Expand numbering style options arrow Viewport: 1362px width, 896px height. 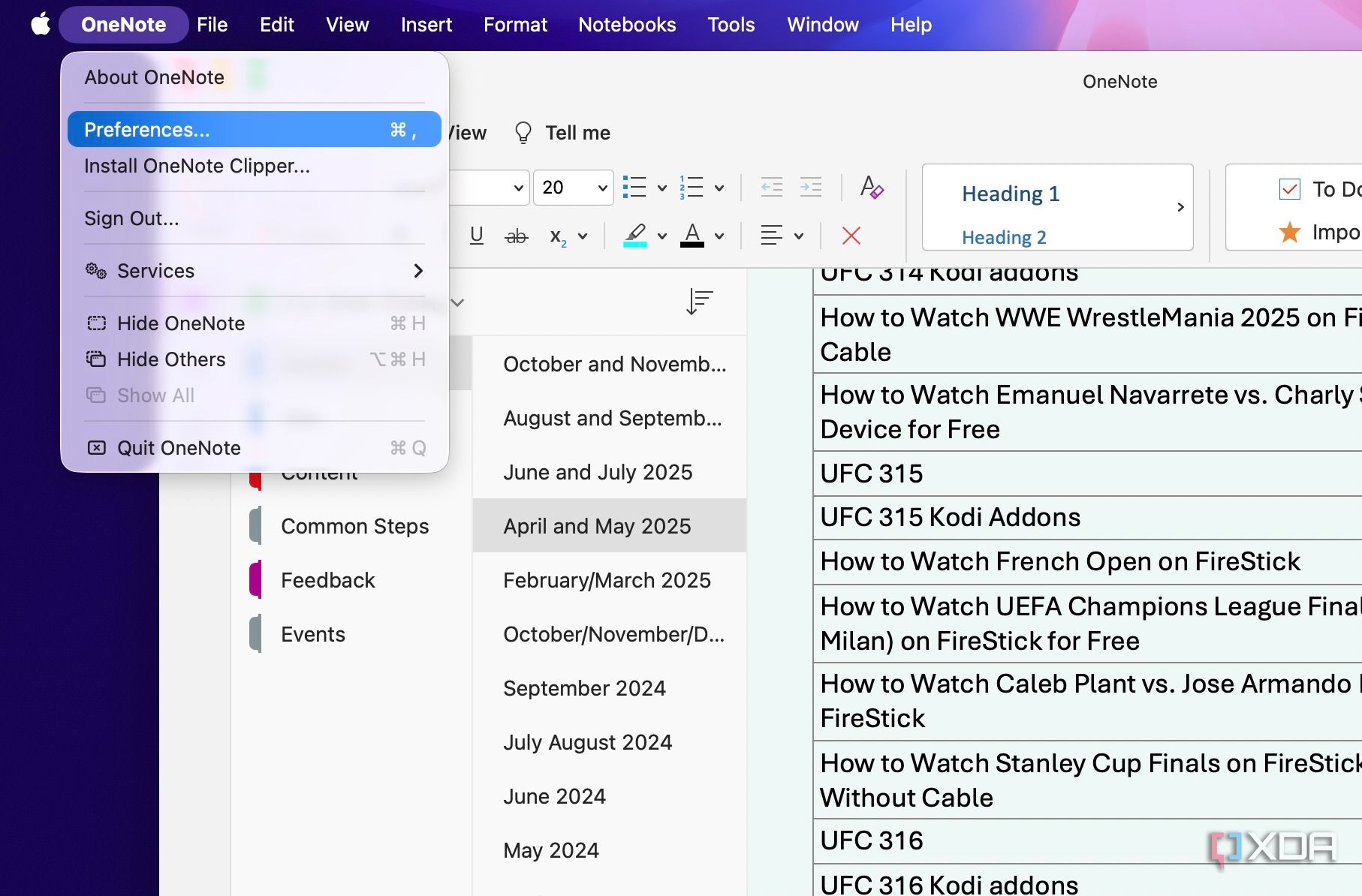point(719,188)
